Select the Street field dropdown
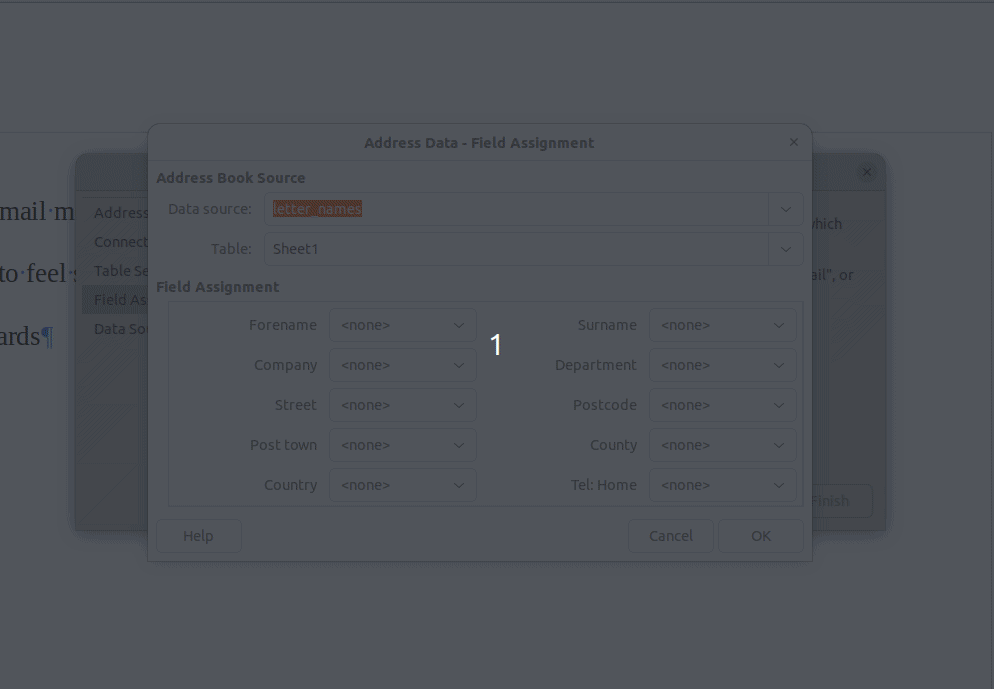 click(x=402, y=405)
